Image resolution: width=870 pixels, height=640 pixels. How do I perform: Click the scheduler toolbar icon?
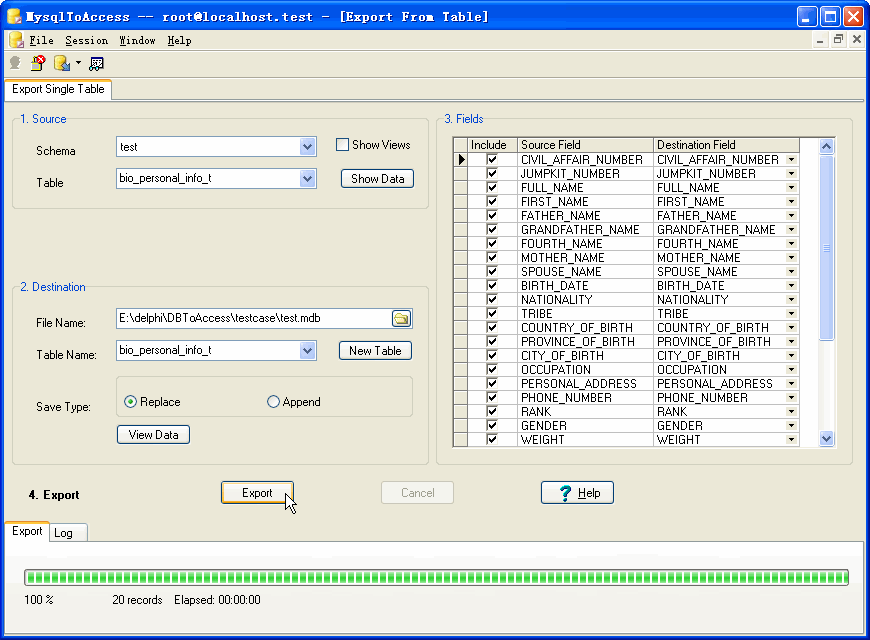pyautogui.click(x=97, y=64)
